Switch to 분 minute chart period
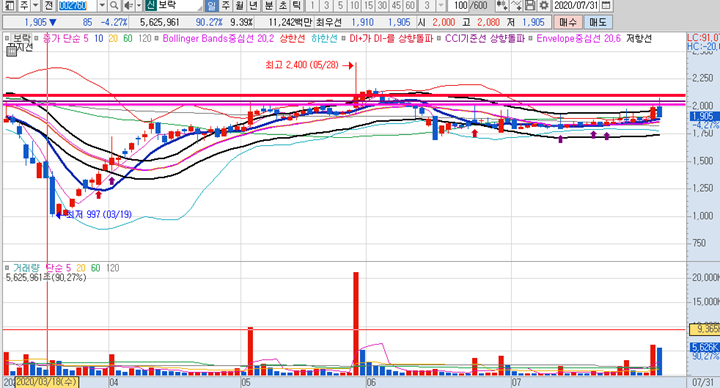Screen dimensions: 720x388 pyautogui.click(x=269, y=6)
